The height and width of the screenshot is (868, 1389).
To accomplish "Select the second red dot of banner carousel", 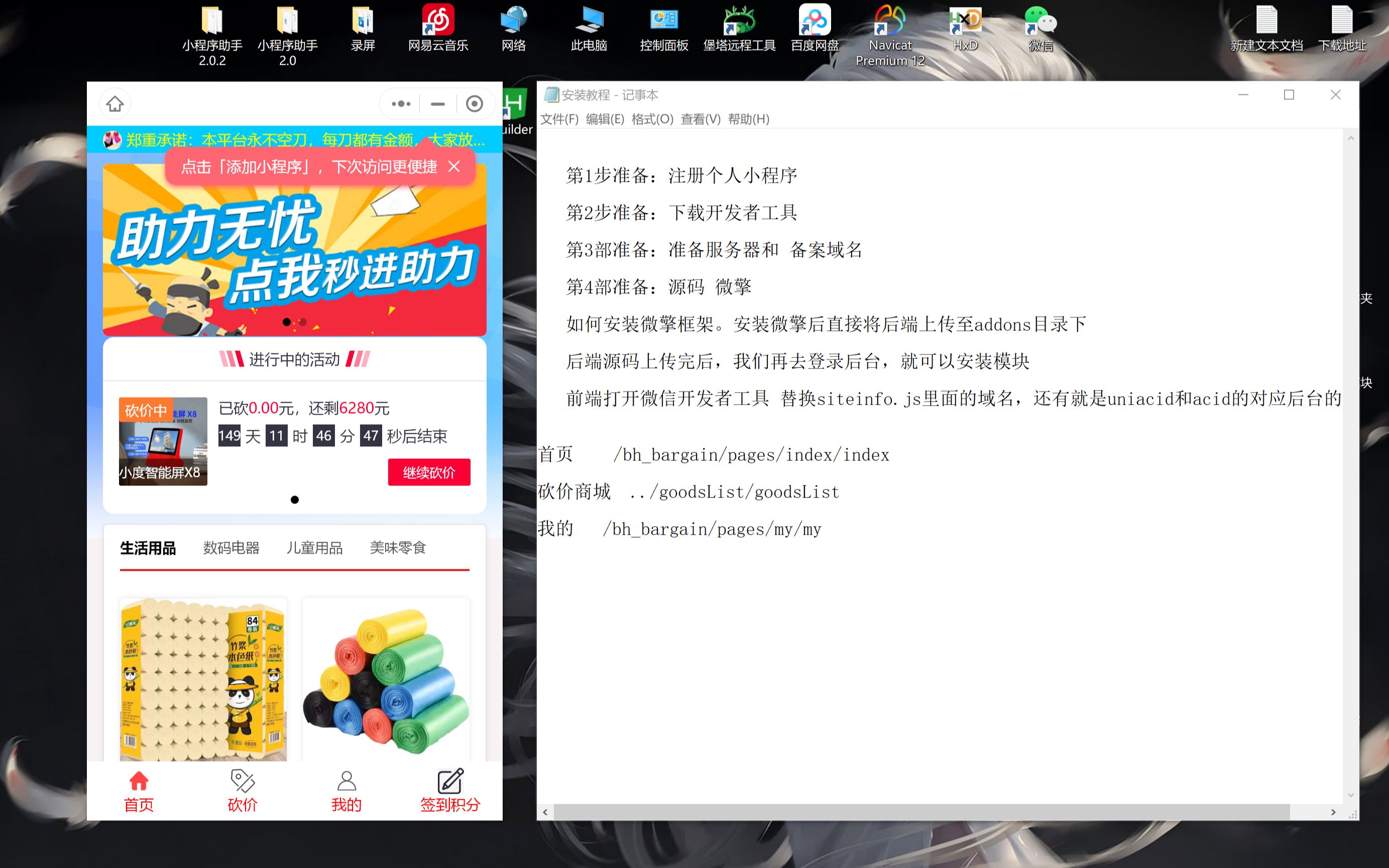I will click(x=303, y=322).
